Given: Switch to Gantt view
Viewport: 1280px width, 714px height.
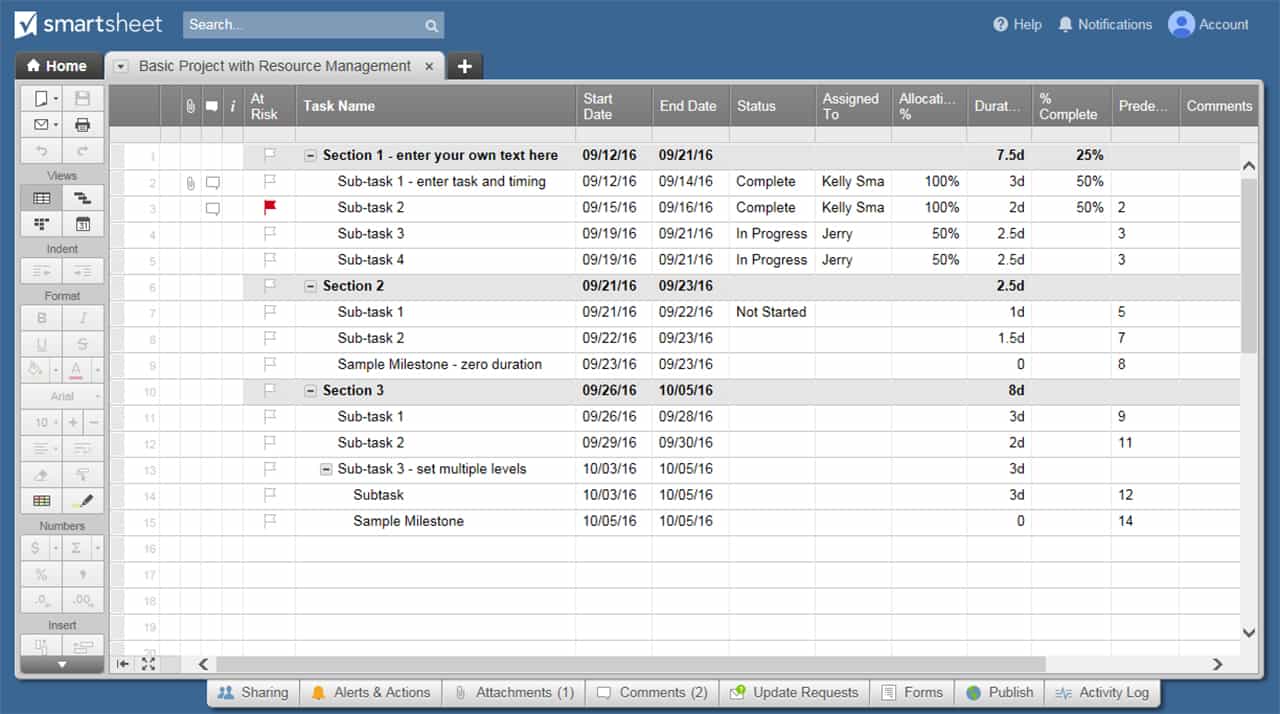Looking at the screenshot, I should (x=83, y=198).
